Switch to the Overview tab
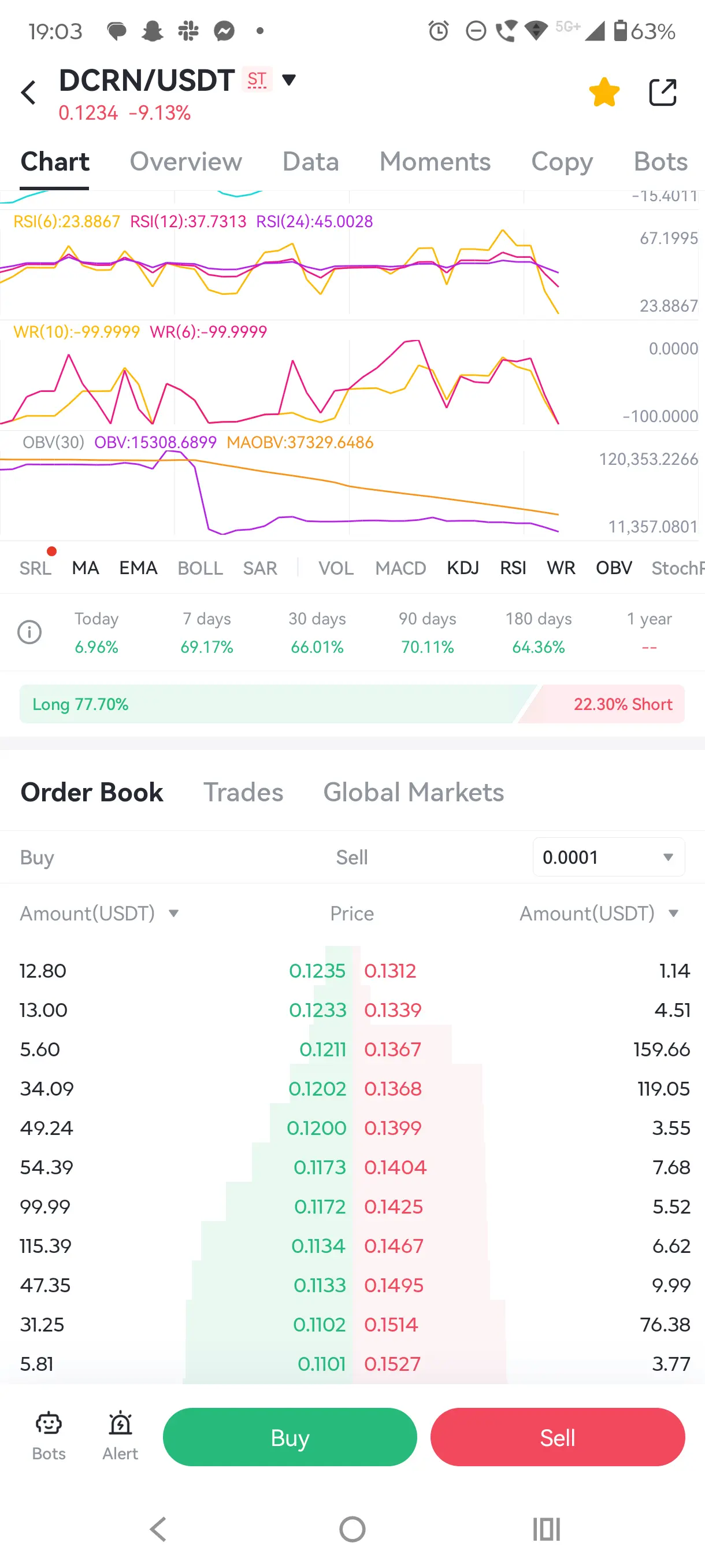 click(x=185, y=161)
